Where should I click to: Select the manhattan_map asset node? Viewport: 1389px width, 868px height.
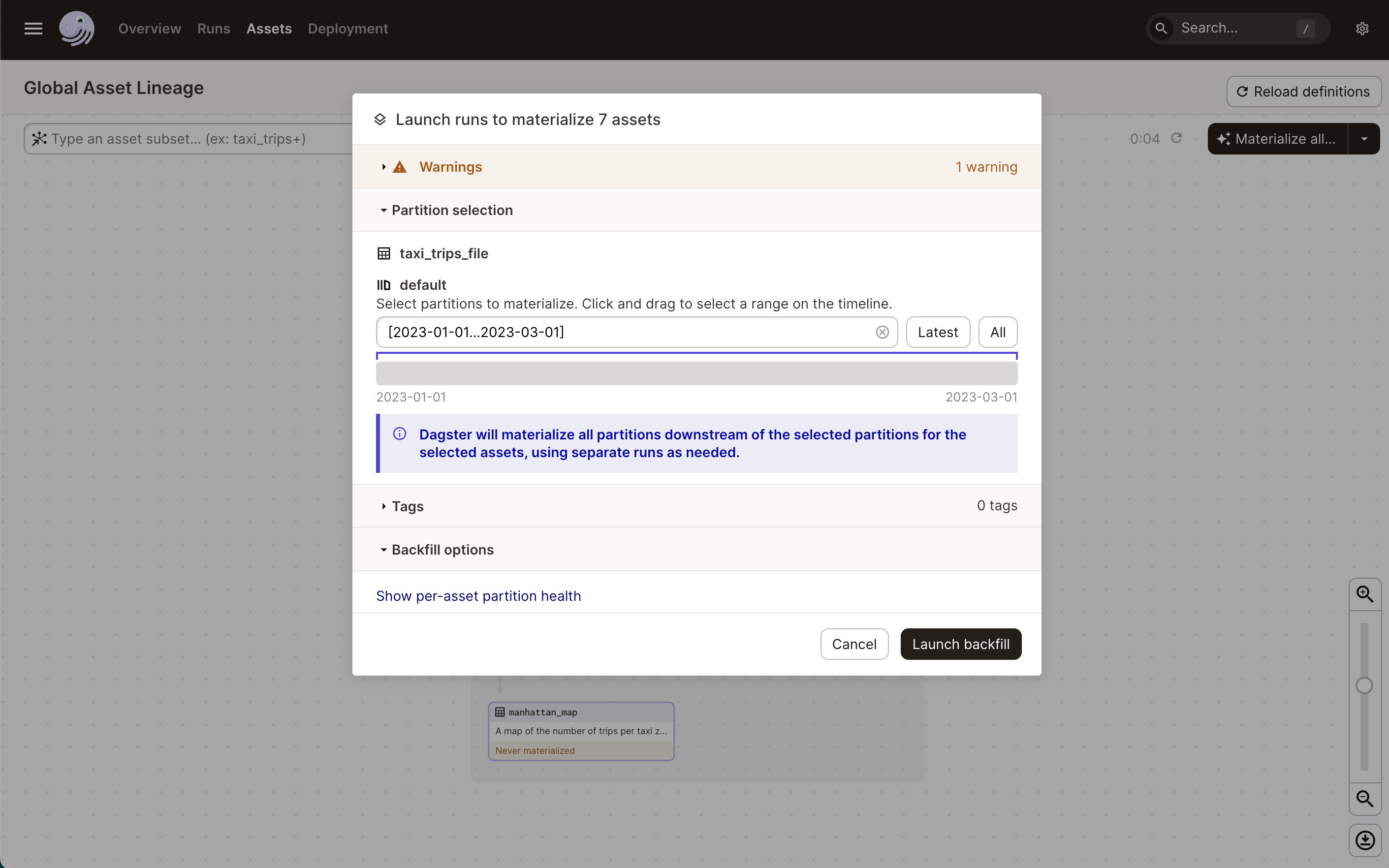click(x=581, y=731)
